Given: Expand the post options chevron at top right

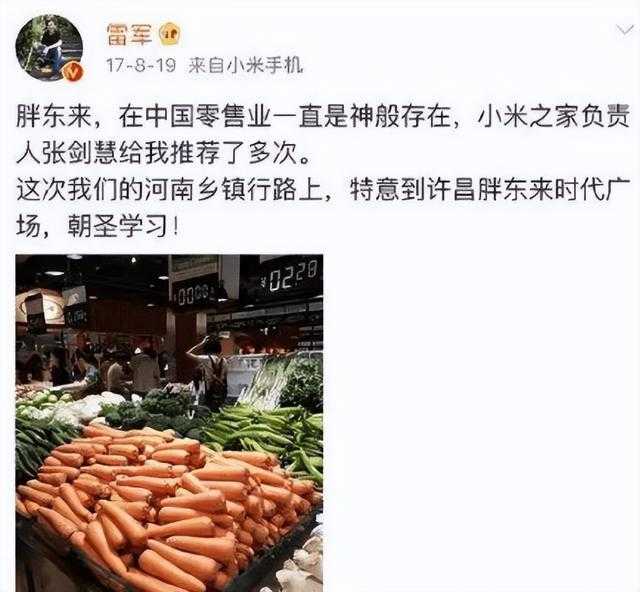Looking at the screenshot, I should click(x=624, y=29).
